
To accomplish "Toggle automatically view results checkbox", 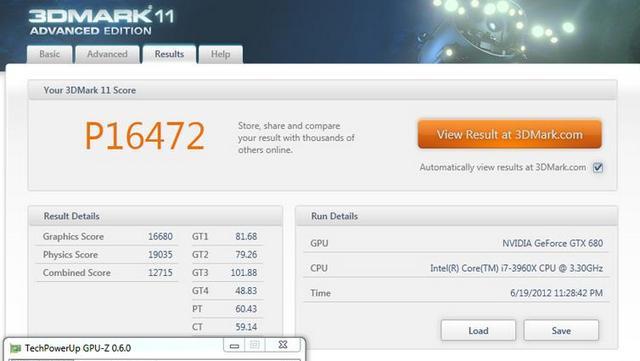I will [598, 167].
